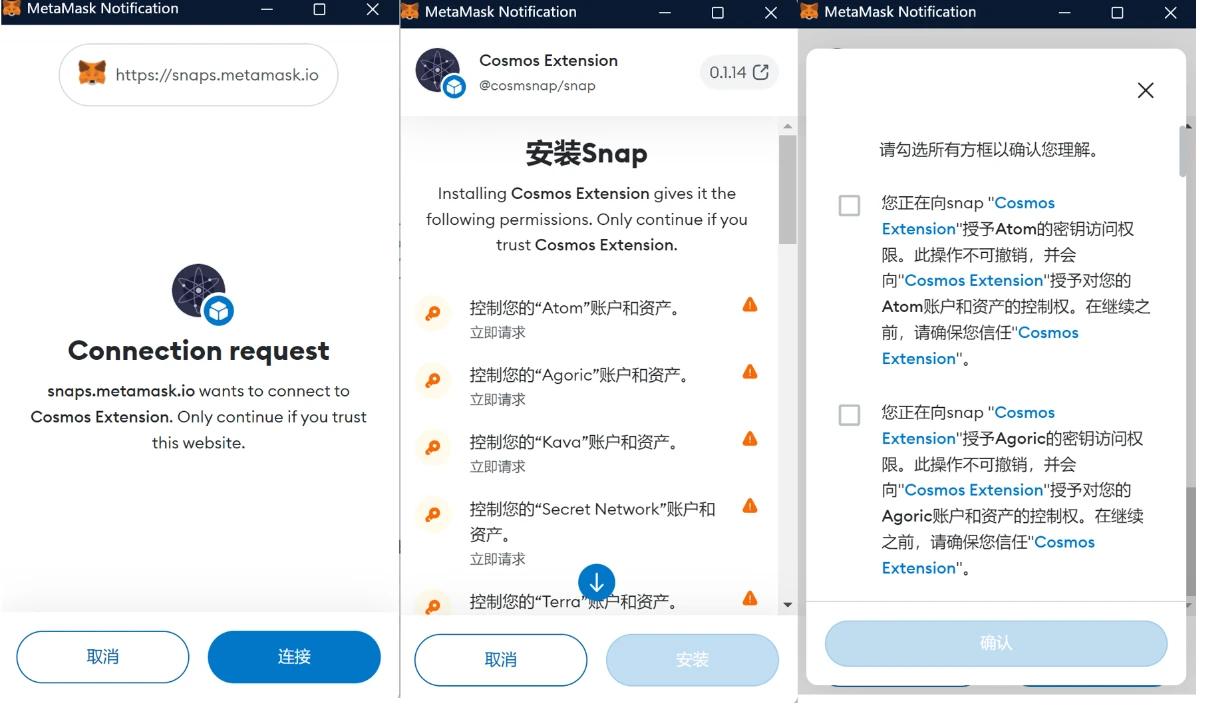
Task: Click the 安装 button to install the Snap
Action: click(x=691, y=659)
